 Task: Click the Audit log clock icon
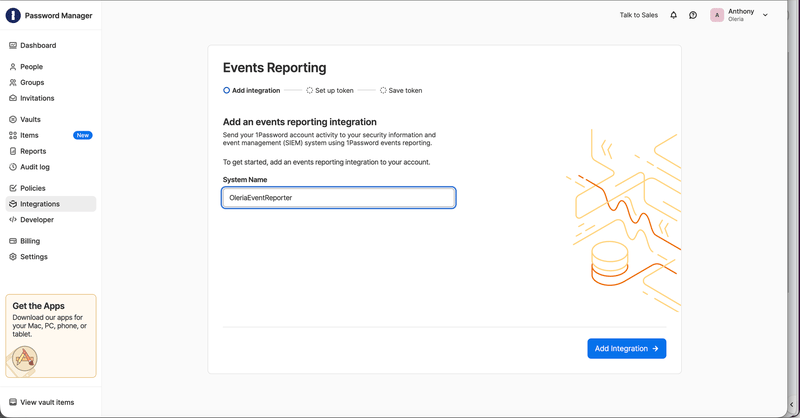point(13,167)
